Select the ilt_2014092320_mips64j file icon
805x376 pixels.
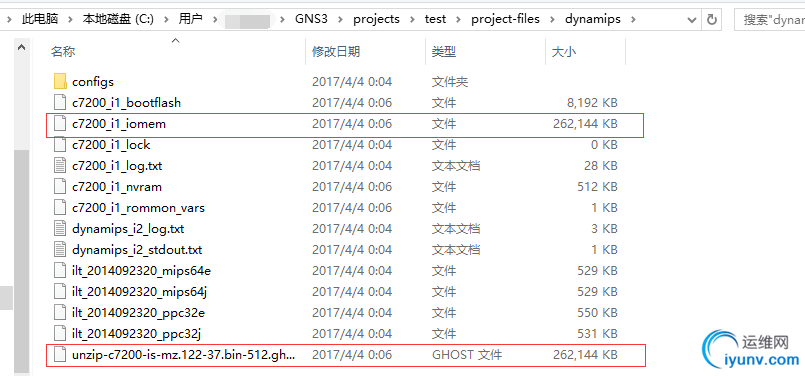(x=60, y=291)
